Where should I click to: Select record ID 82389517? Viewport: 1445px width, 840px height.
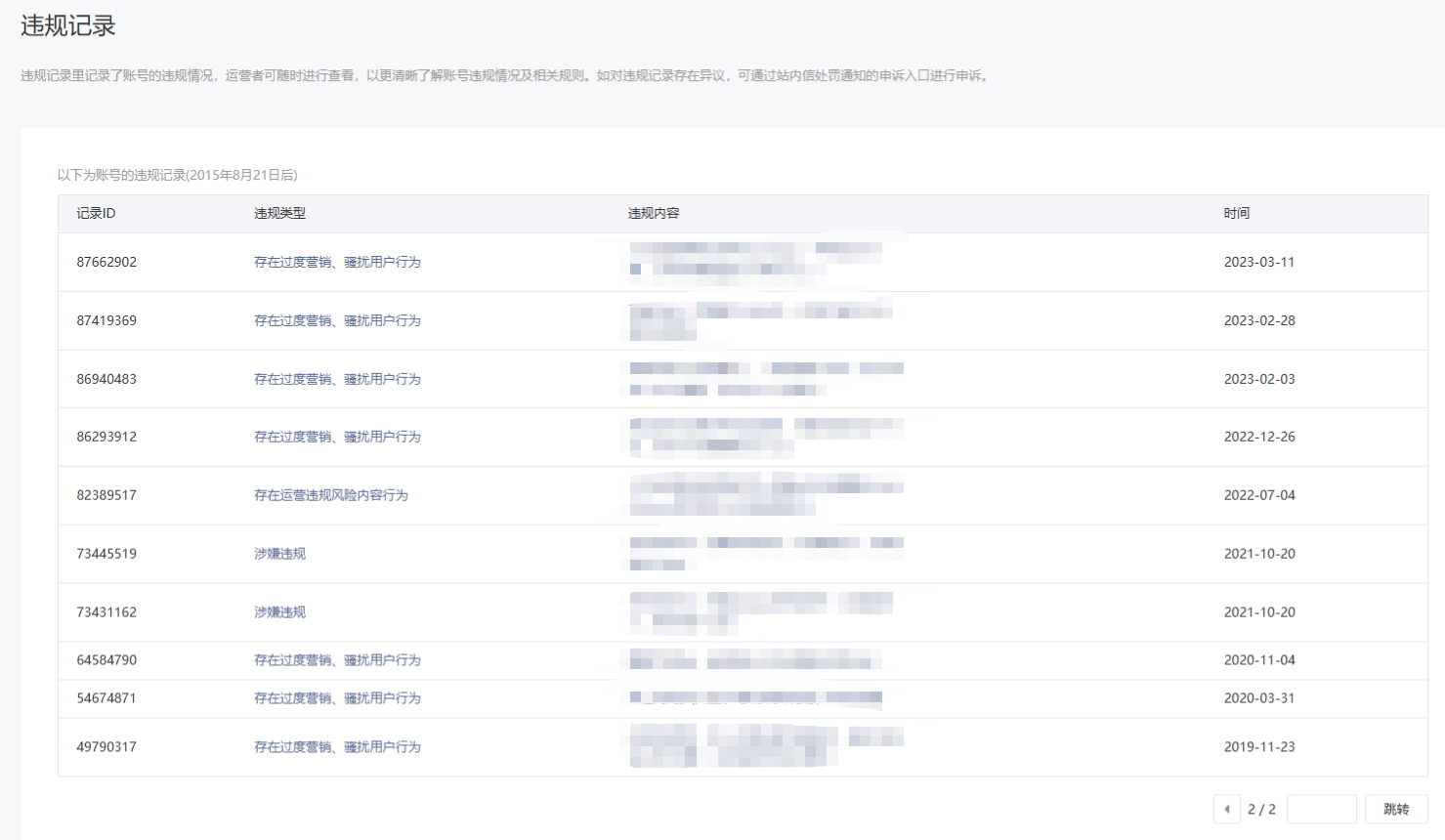point(106,495)
